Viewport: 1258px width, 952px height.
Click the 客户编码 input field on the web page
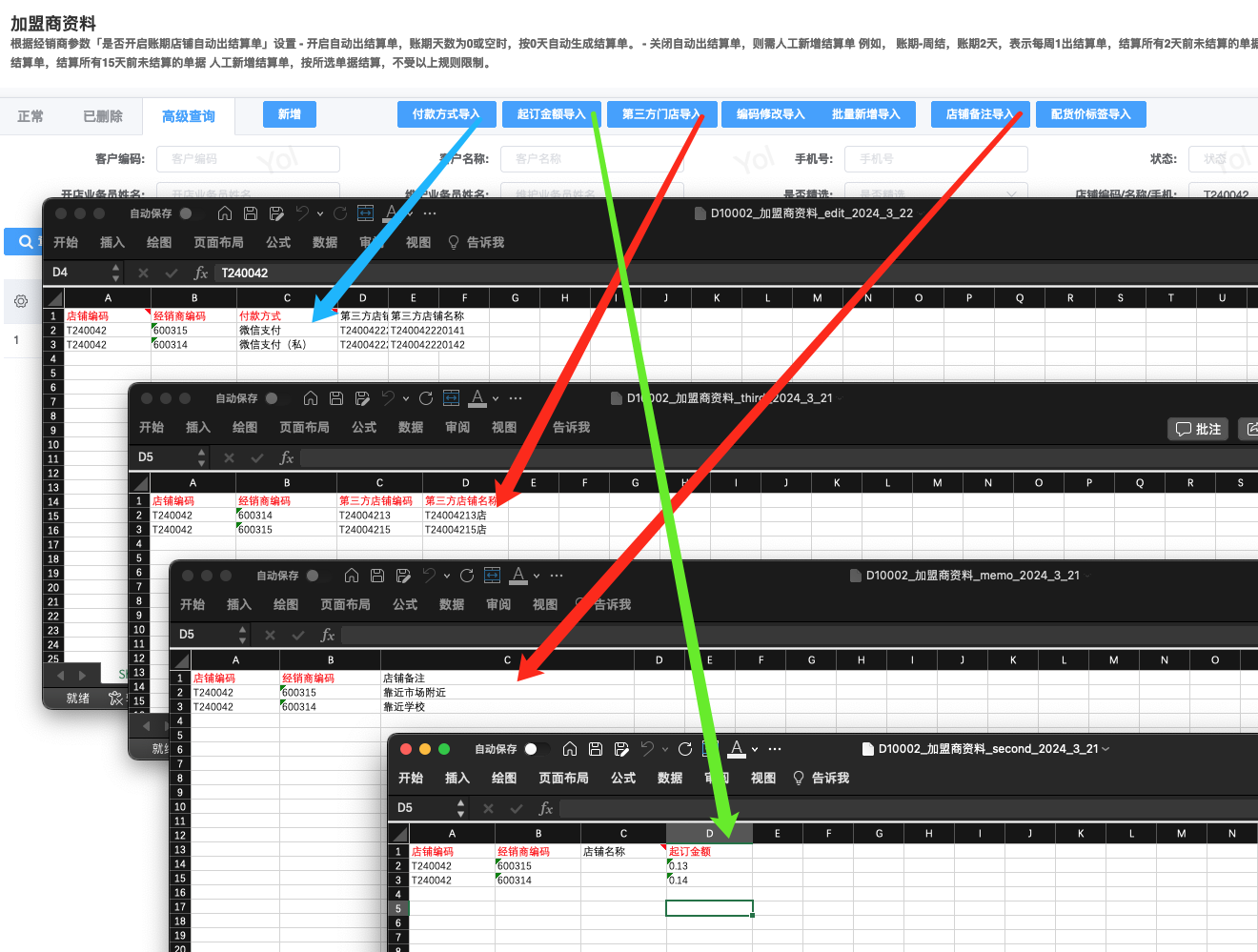click(248, 159)
